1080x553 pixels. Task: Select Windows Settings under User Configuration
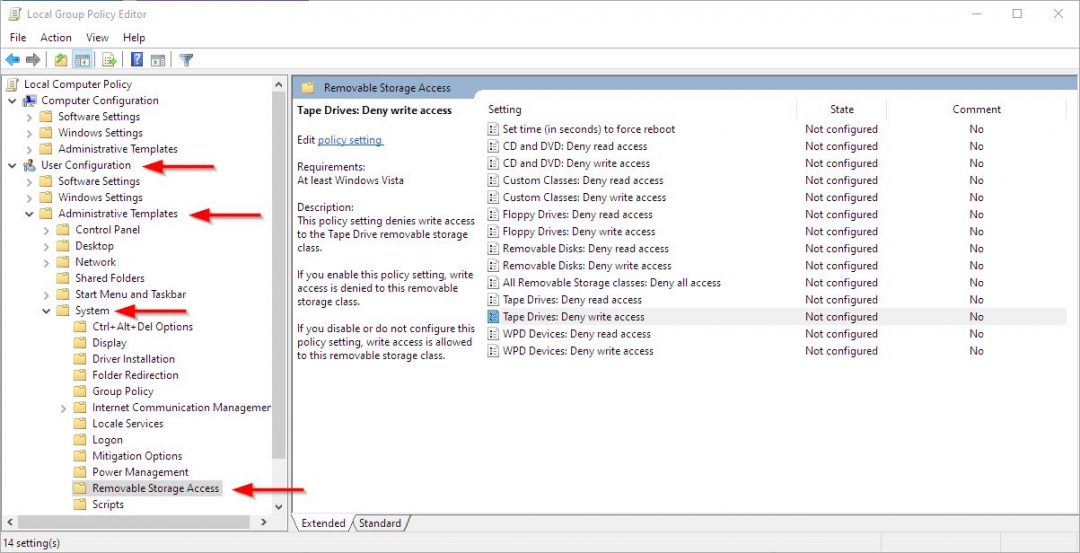point(100,198)
